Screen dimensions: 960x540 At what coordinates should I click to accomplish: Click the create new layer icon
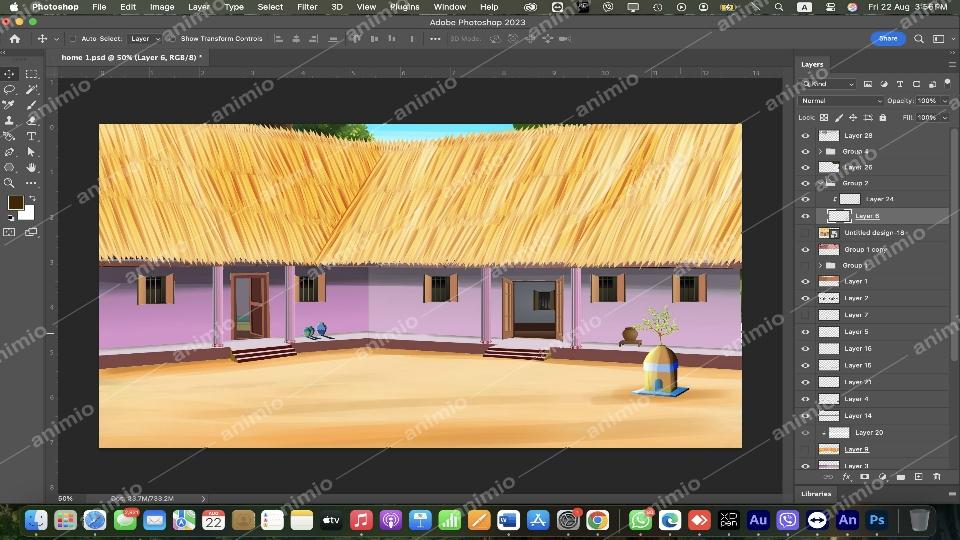pyautogui.click(x=919, y=477)
